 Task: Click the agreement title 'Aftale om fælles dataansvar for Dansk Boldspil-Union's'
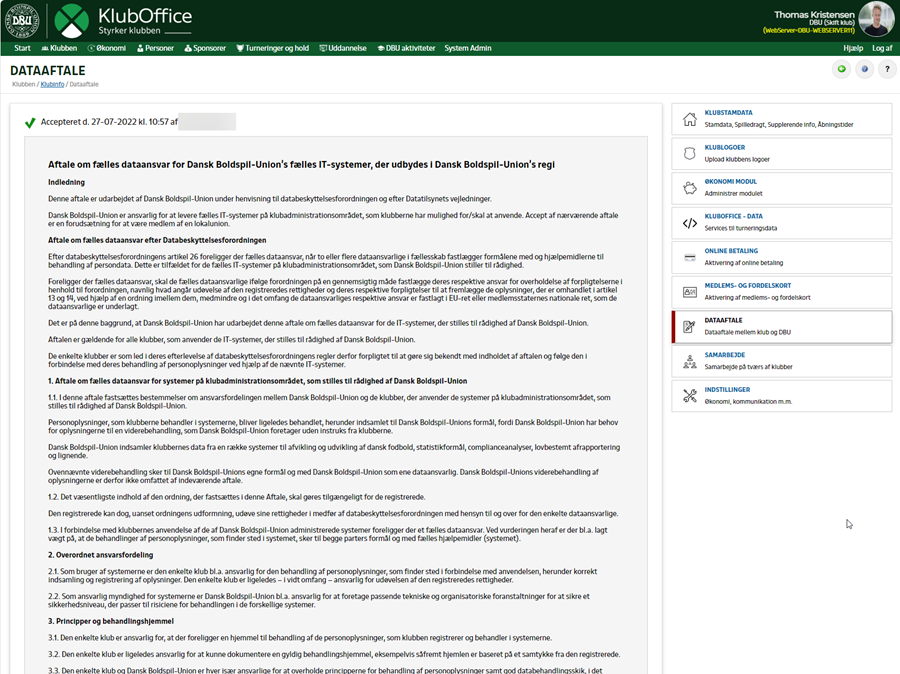(301, 165)
